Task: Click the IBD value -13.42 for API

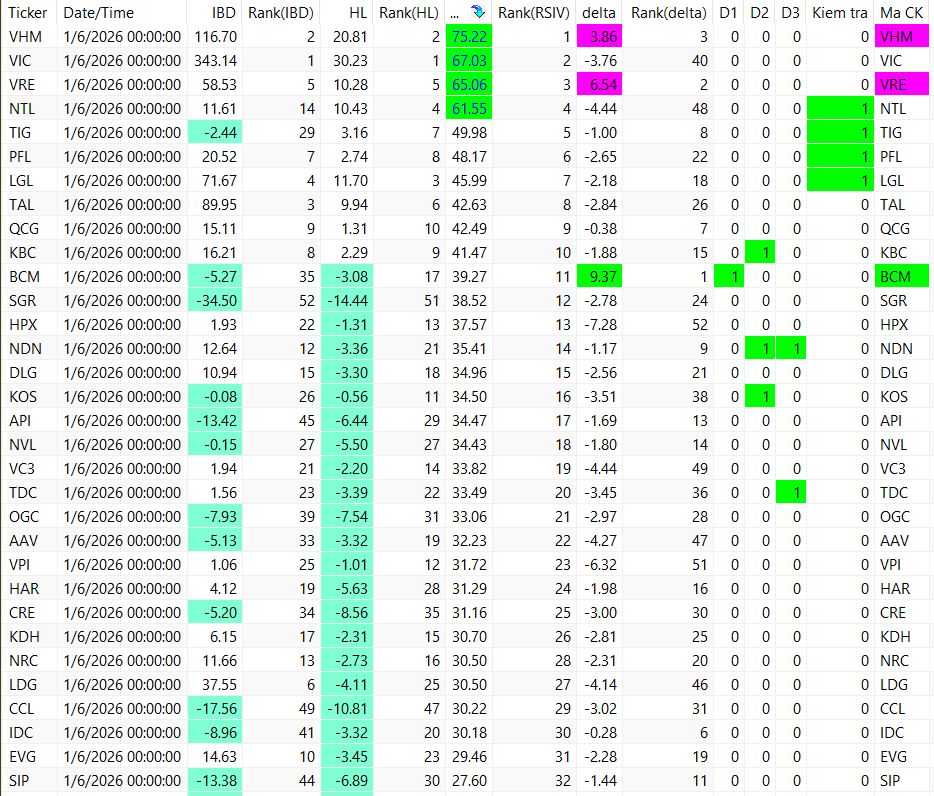Action: point(215,421)
